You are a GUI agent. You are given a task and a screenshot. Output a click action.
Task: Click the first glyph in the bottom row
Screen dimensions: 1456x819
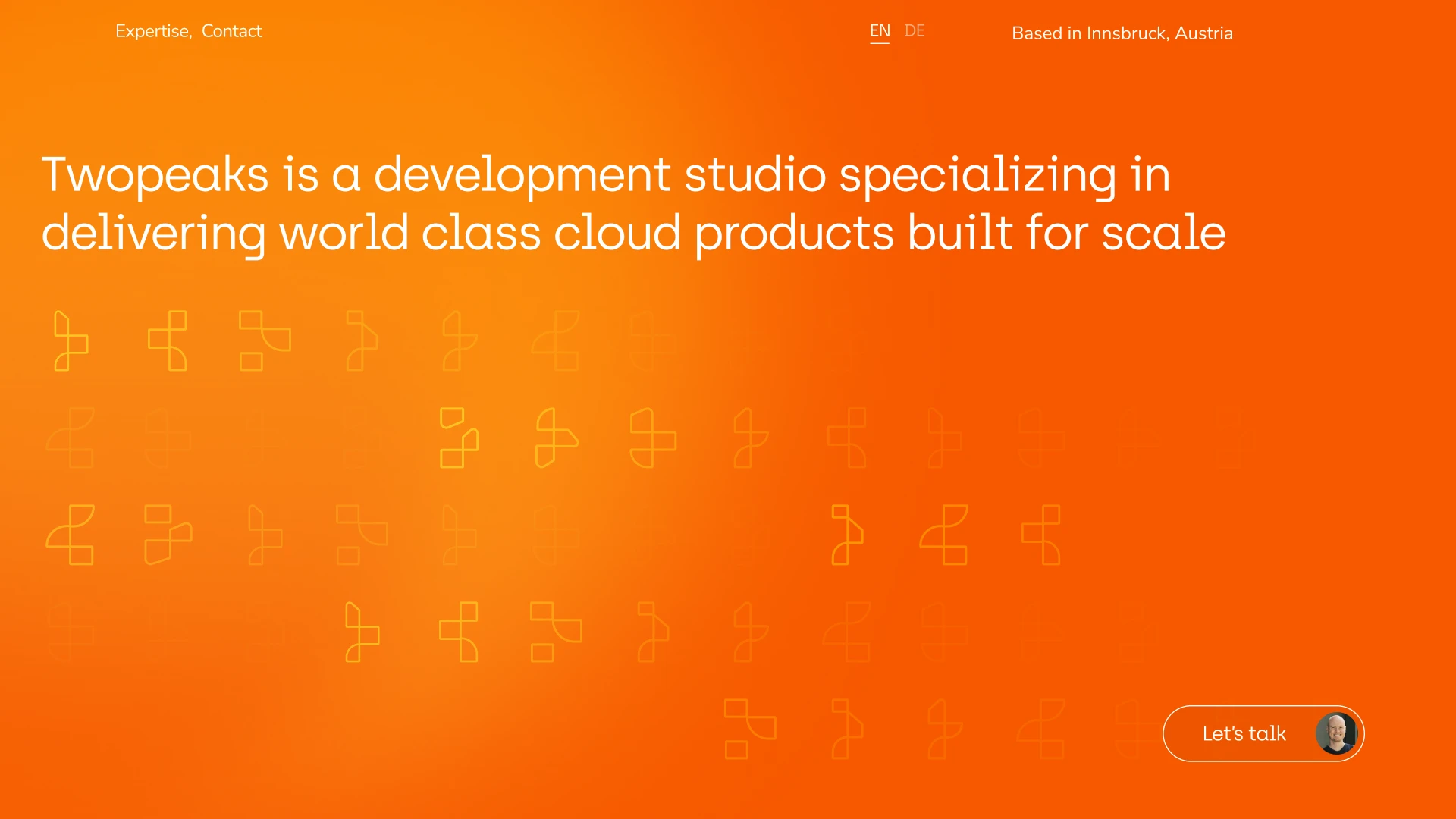pyautogui.click(x=750, y=729)
